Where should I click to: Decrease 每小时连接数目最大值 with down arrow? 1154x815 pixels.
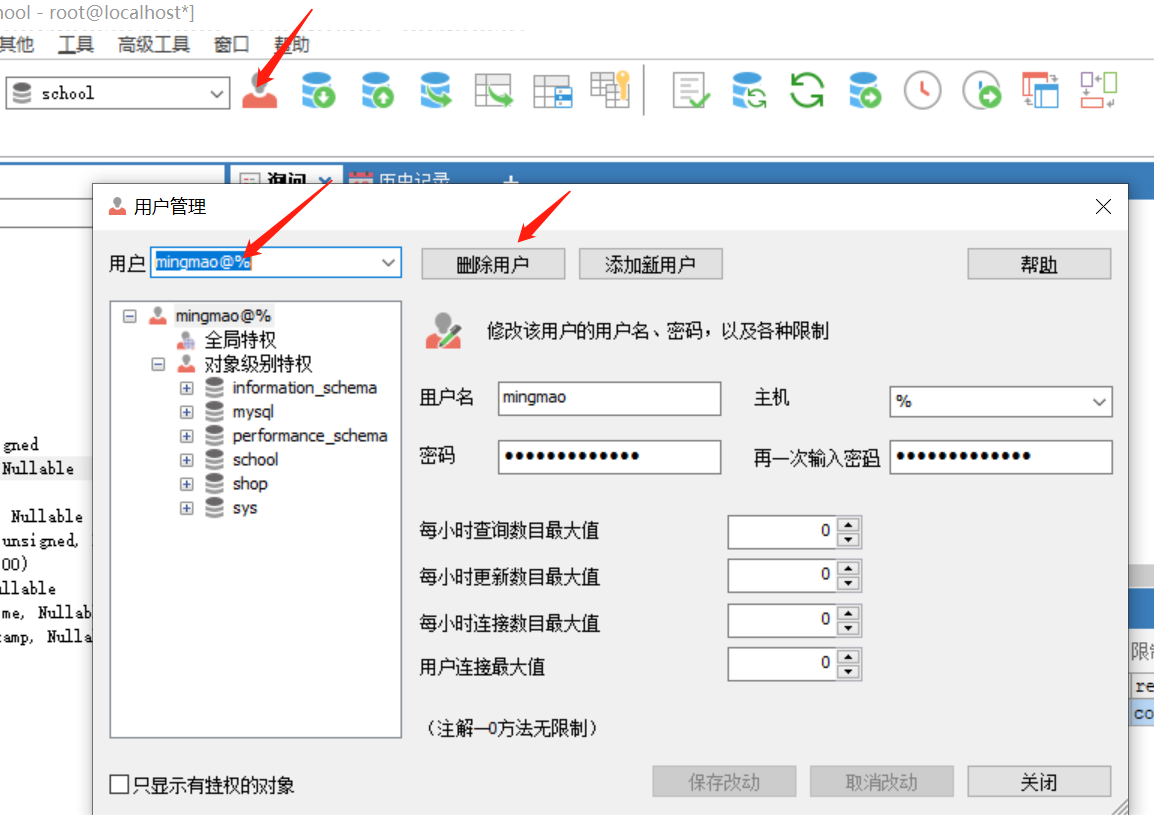coord(849,628)
